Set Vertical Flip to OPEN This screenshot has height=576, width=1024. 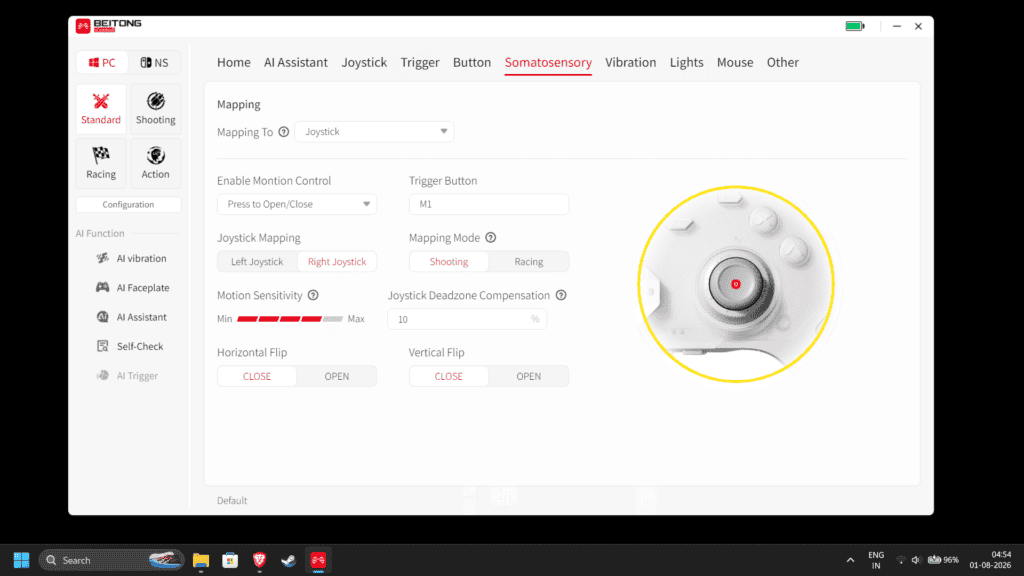529,376
